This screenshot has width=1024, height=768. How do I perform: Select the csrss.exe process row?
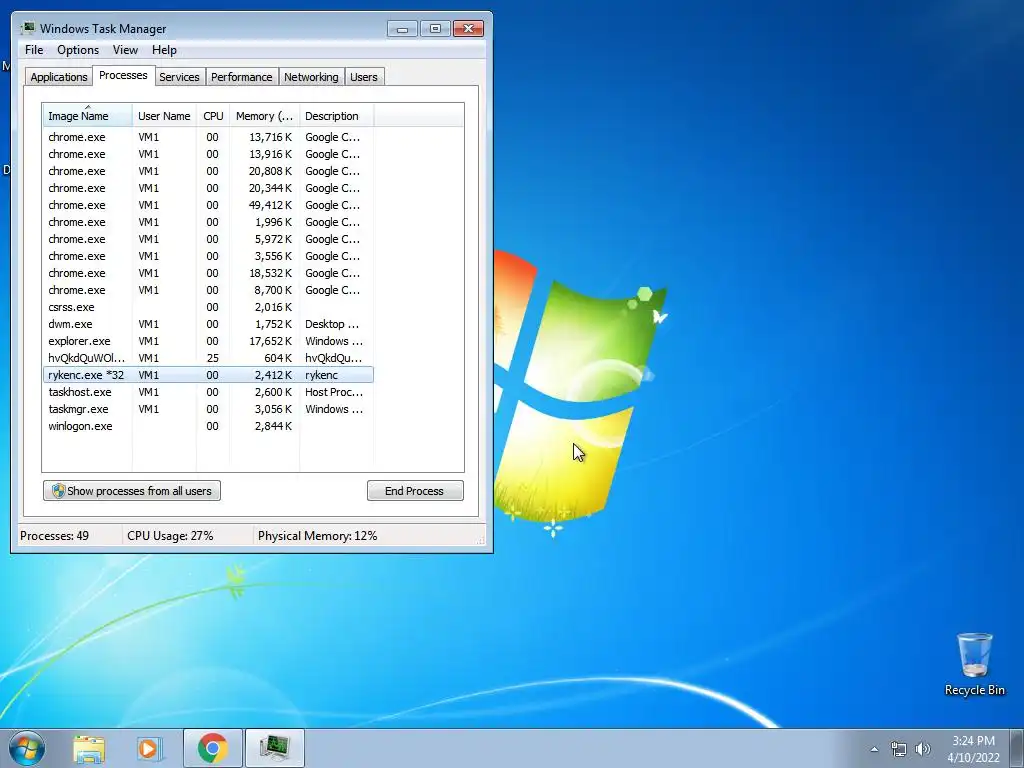pyautogui.click(x=208, y=307)
